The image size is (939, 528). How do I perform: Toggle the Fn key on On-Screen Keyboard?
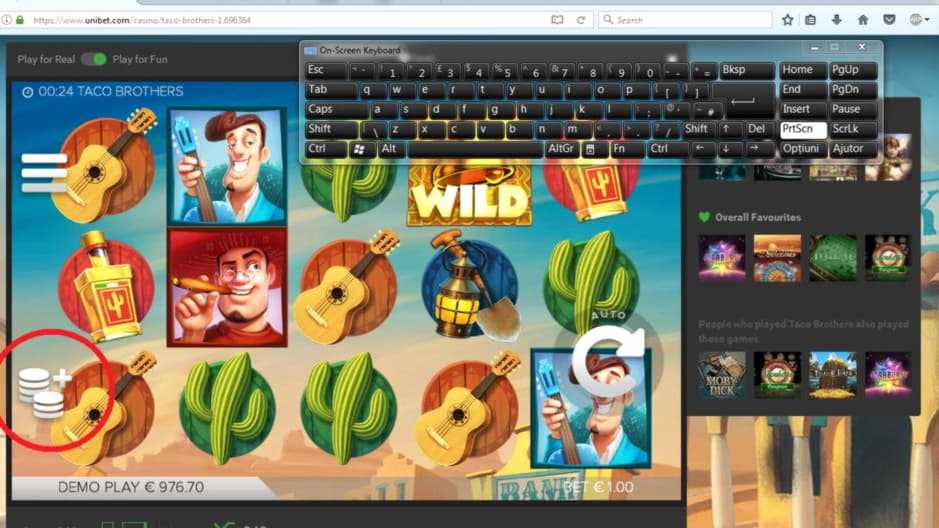(x=626, y=150)
